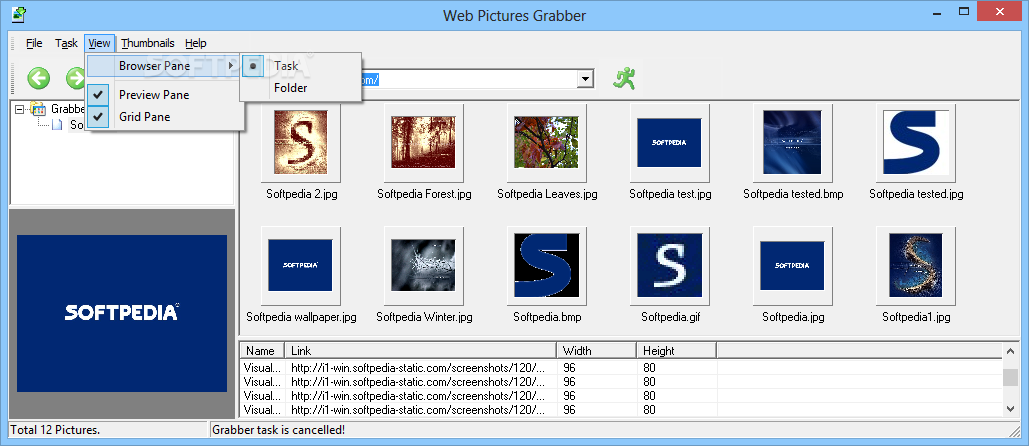Click the grid scrollbar down arrow
The height and width of the screenshot is (446, 1029).
[1011, 409]
